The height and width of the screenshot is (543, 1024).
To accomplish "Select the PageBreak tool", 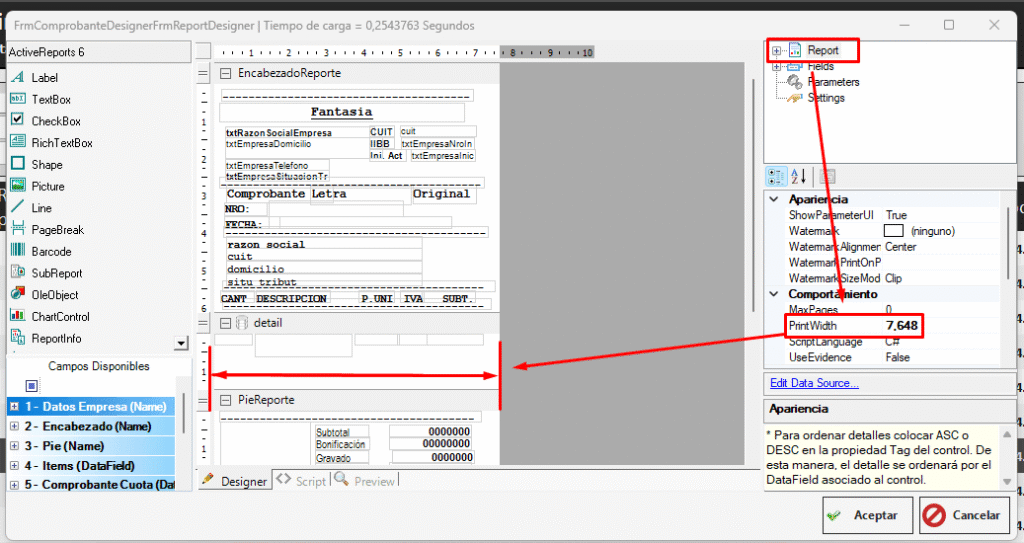I will click(57, 230).
